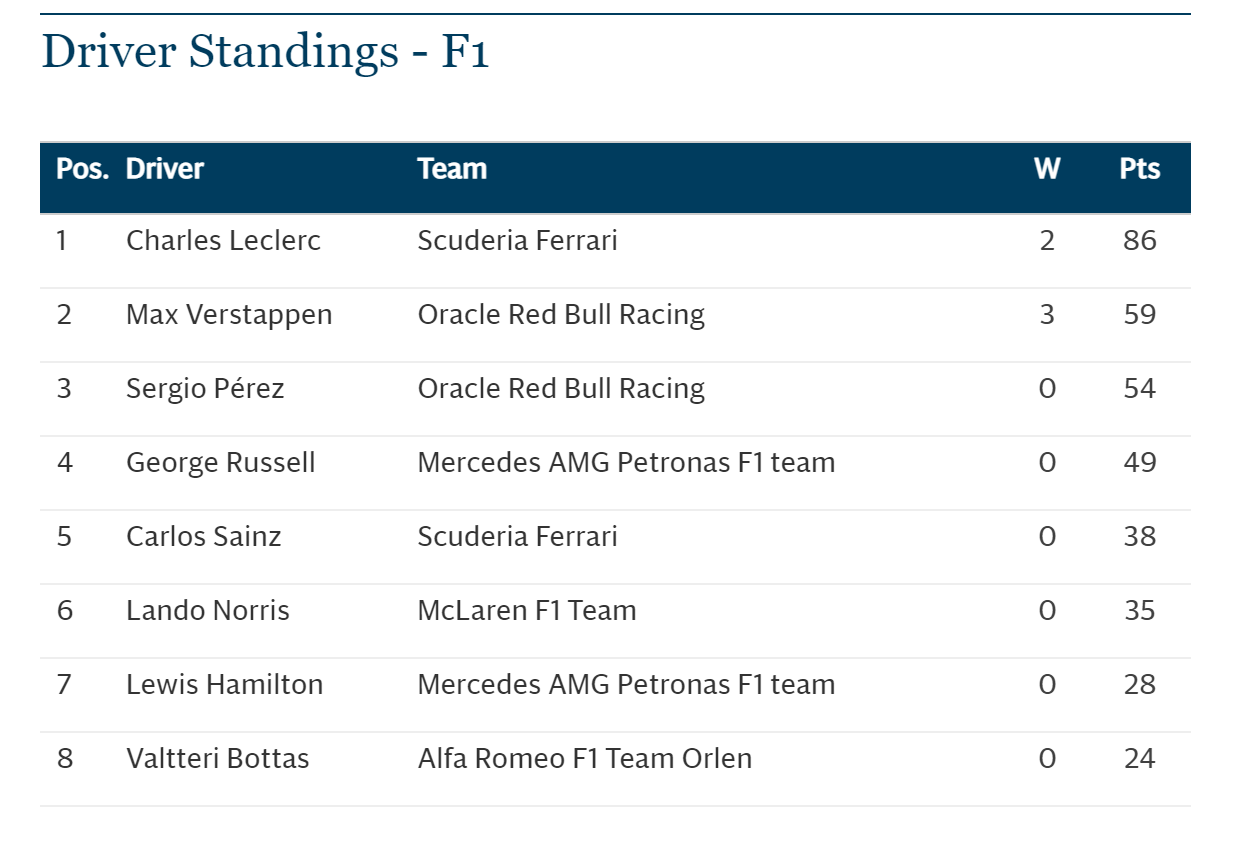Choose Carlos Sainz row name
Viewport: 1260px width, 868px height.
pyautogui.click(x=203, y=537)
